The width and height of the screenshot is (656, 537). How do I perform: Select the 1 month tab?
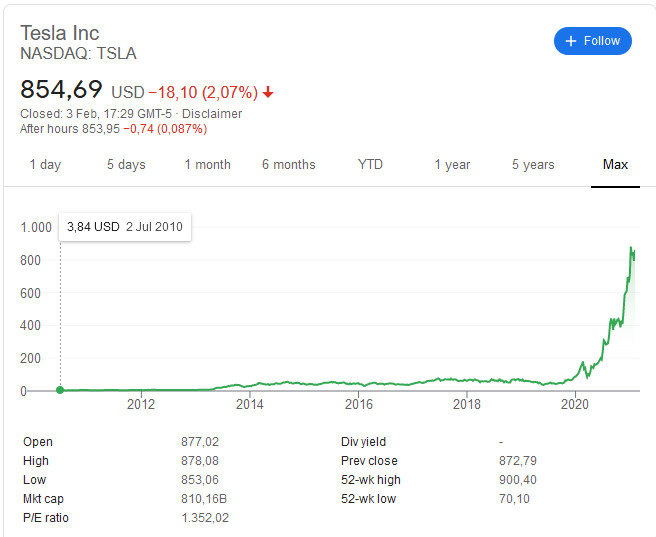coord(207,164)
